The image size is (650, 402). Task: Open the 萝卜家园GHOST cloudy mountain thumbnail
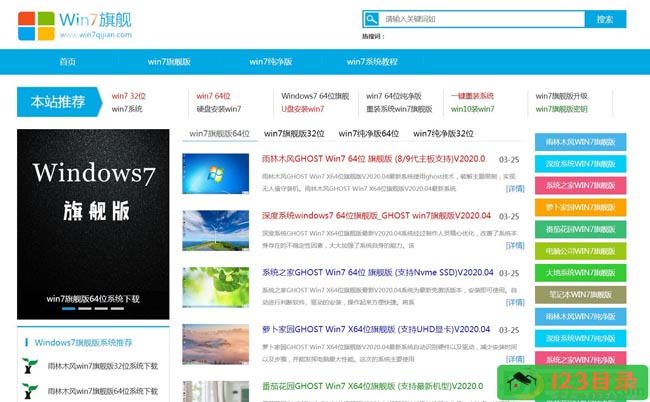pos(216,344)
